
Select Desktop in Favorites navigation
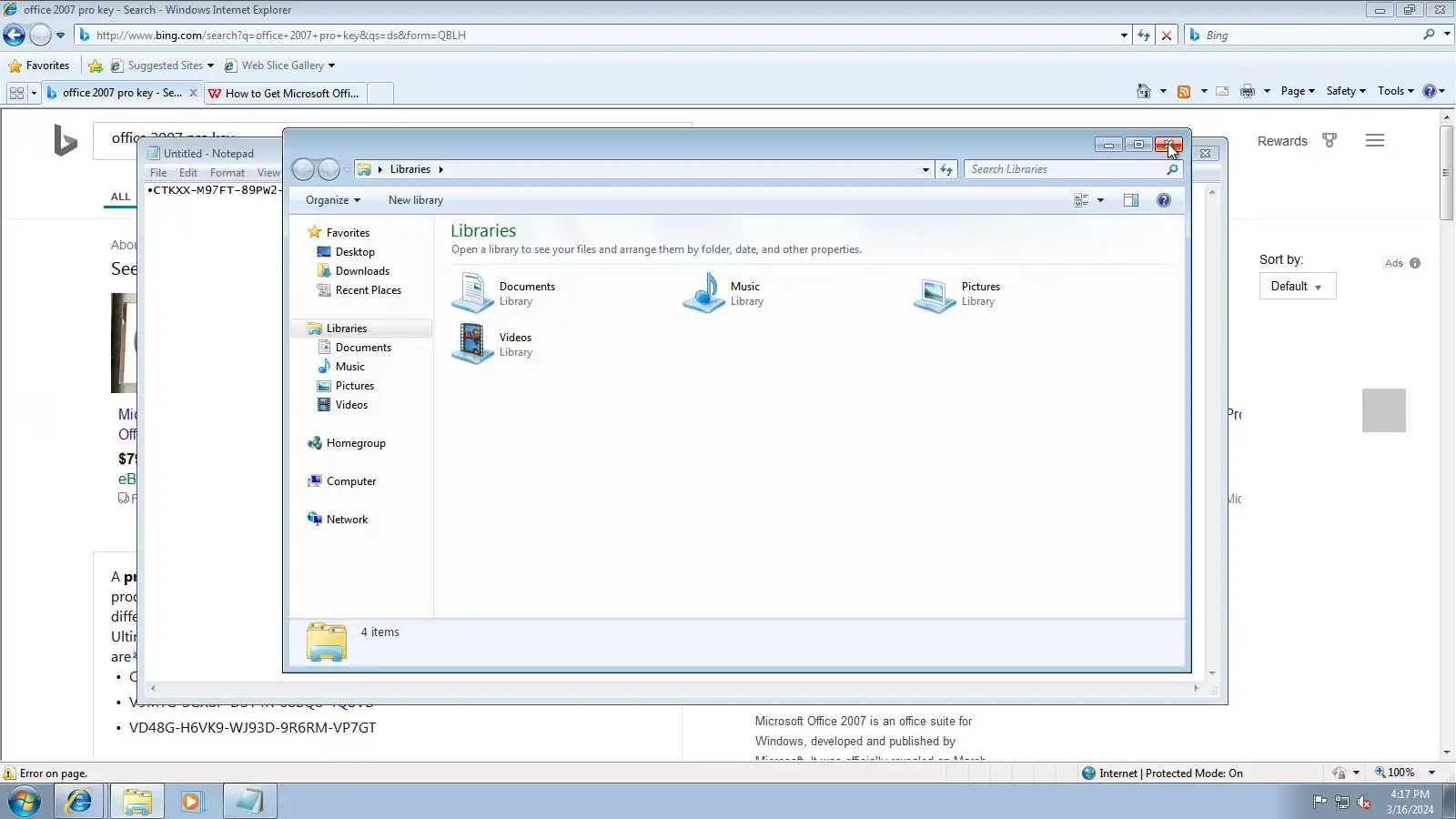(x=355, y=252)
